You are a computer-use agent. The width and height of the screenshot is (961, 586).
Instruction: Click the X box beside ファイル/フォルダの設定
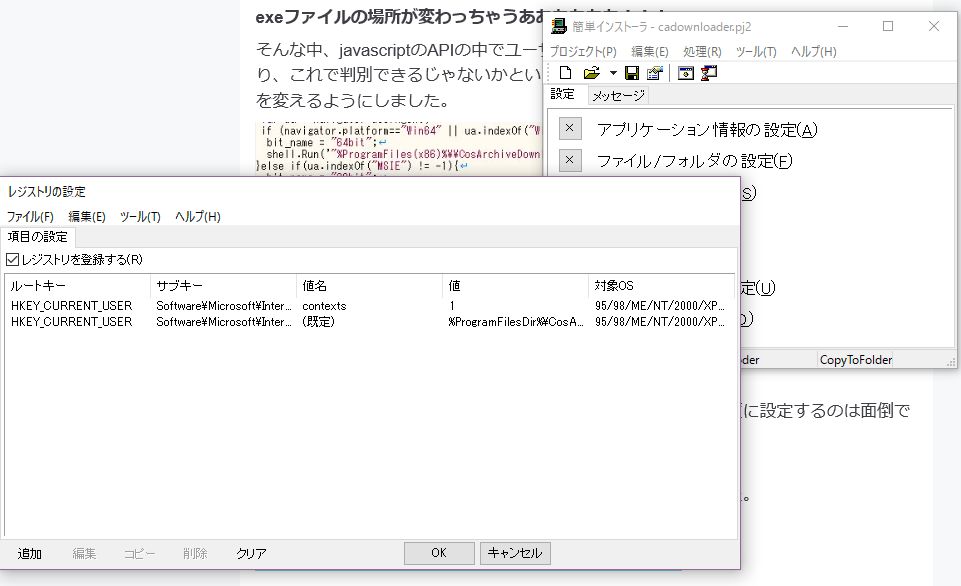click(x=570, y=160)
